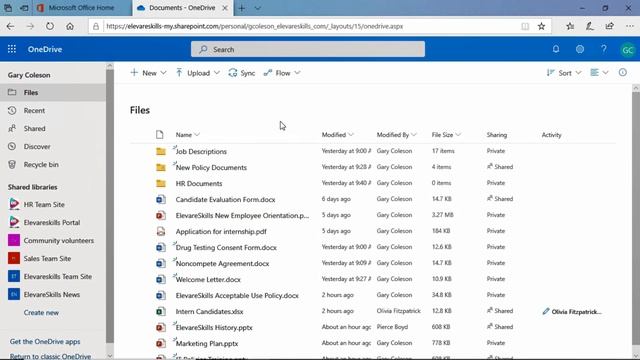Click the file type column header icon
This screenshot has width=640, height=360.
coord(160,134)
